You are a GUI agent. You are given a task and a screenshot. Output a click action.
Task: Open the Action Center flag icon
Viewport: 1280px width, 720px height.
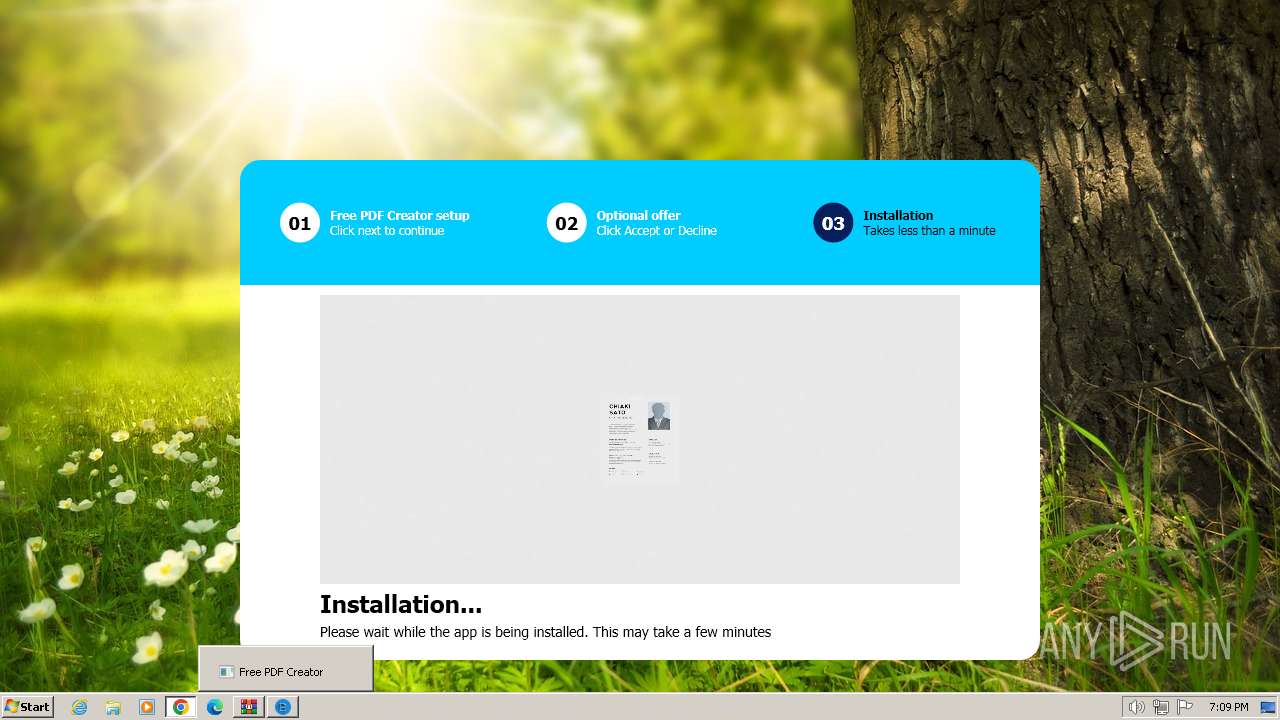pyautogui.click(x=1185, y=707)
